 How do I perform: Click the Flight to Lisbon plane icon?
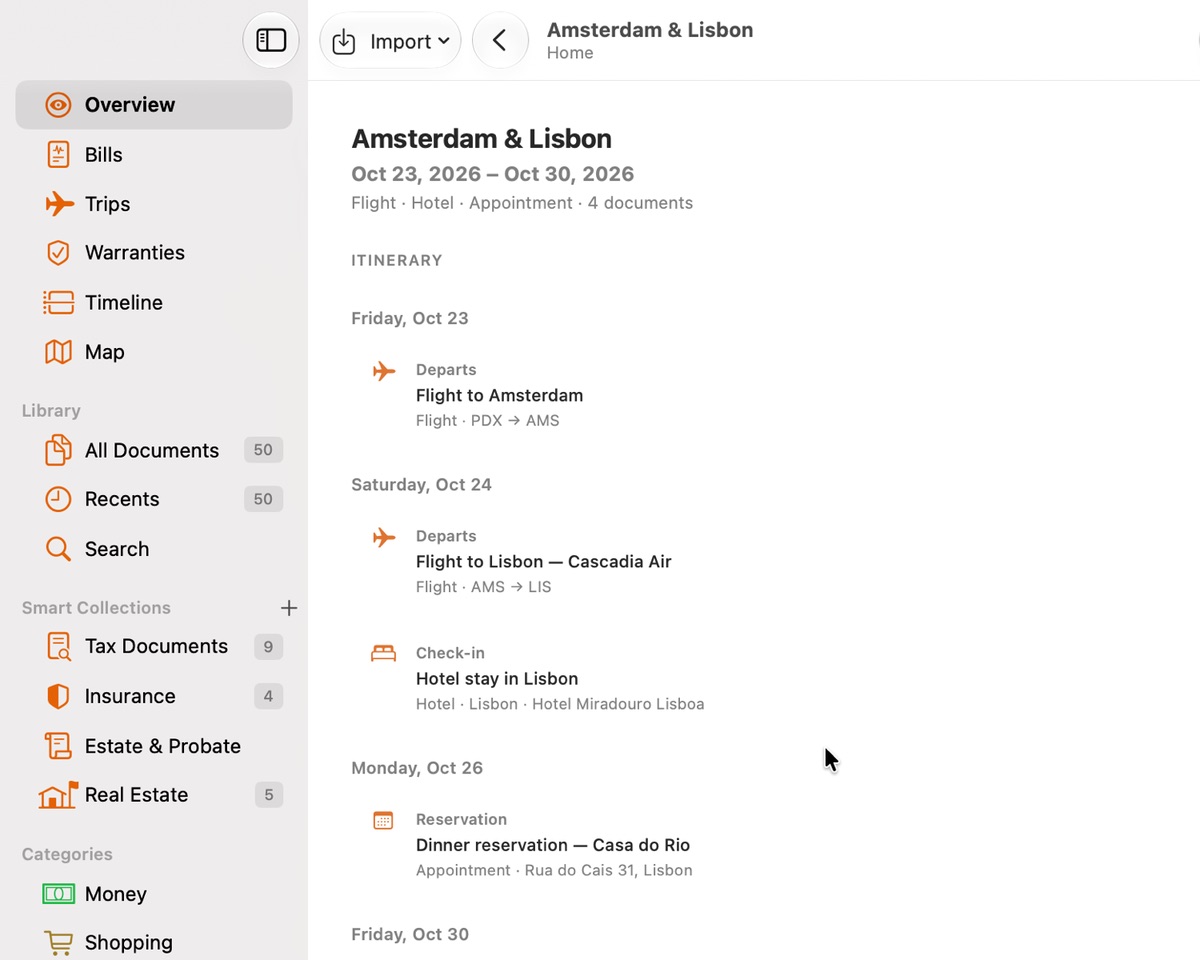384,538
